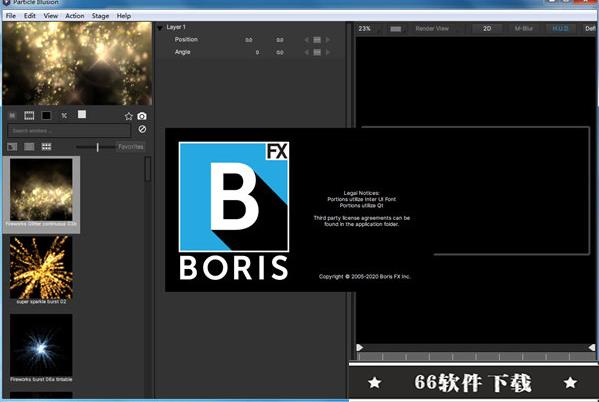Click the timeline frame ruler
The height and width of the screenshot is (402, 599).
[476, 357]
